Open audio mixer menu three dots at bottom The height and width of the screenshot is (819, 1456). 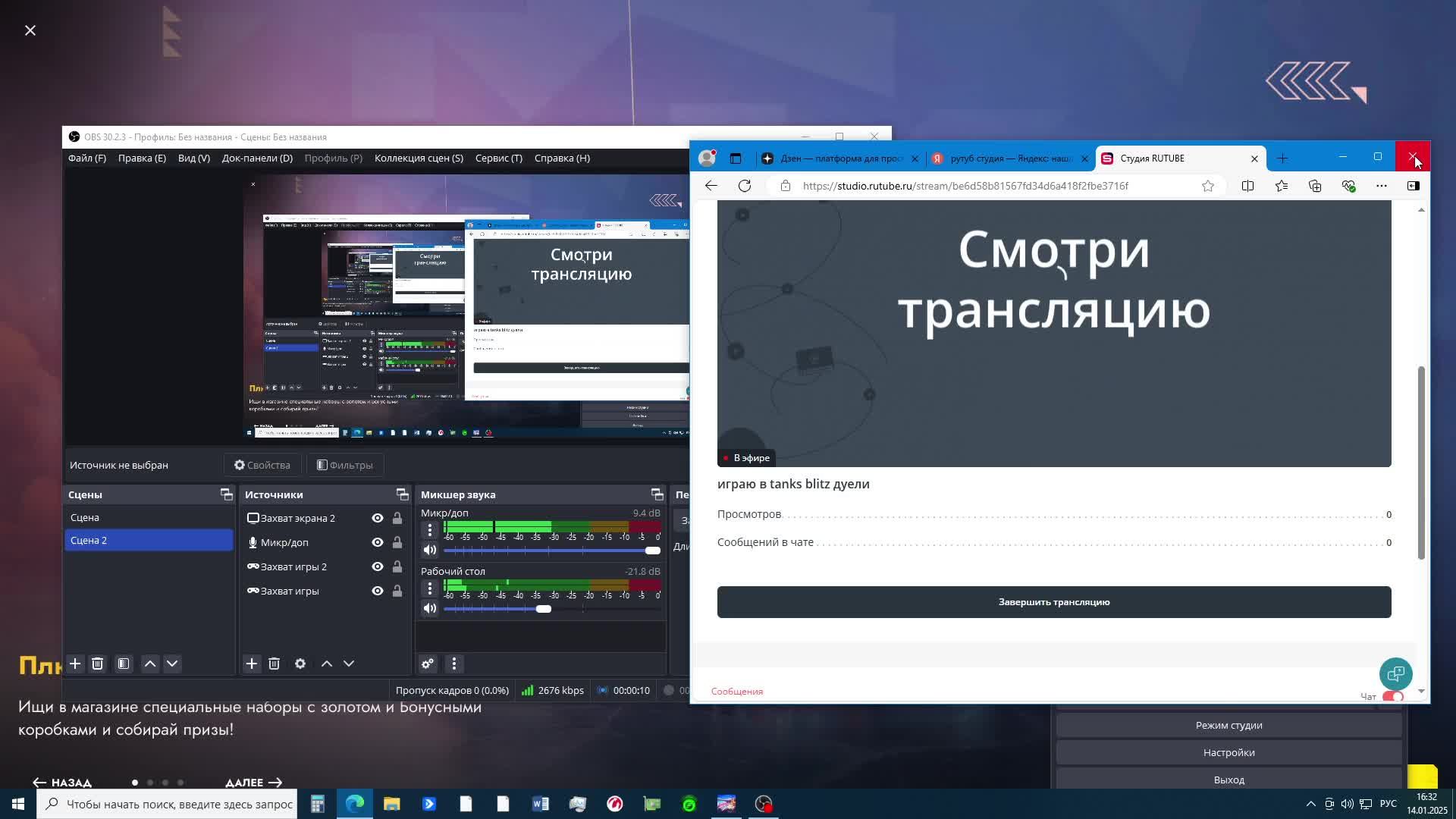pyautogui.click(x=454, y=664)
